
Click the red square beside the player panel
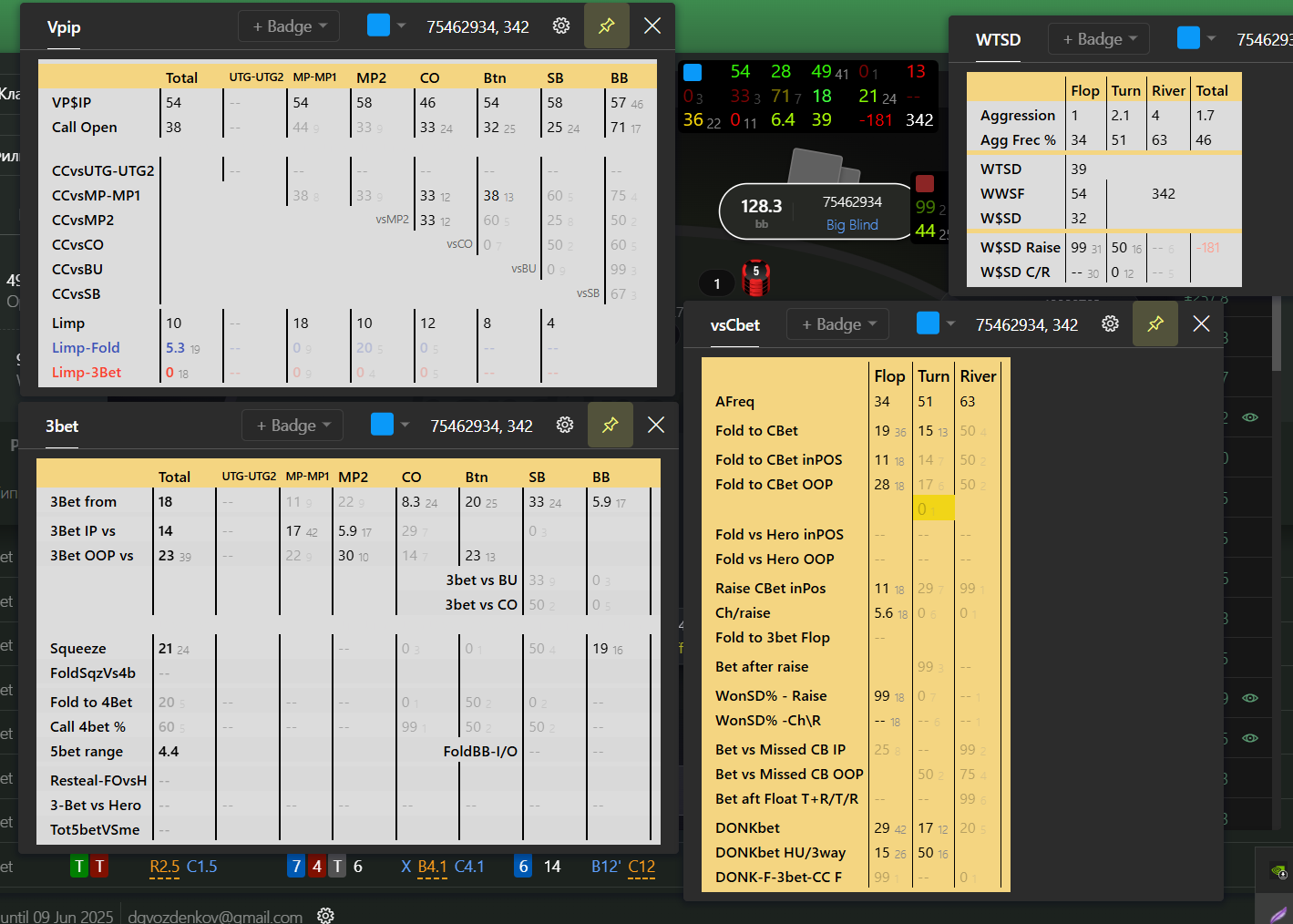925,183
